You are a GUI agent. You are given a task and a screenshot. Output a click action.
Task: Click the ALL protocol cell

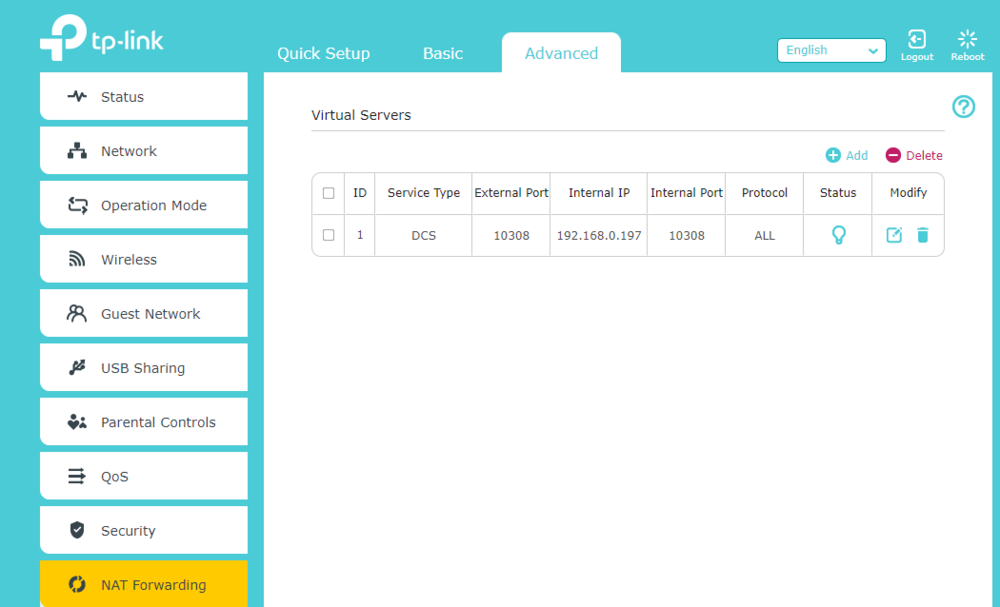click(x=764, y=235)
